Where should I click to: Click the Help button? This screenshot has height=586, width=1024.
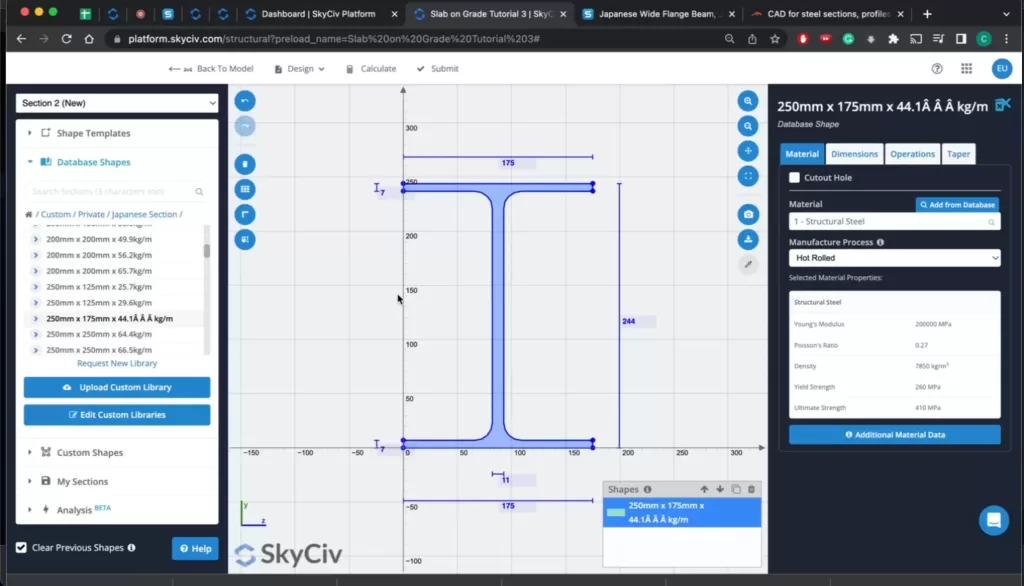coord(195,549)
